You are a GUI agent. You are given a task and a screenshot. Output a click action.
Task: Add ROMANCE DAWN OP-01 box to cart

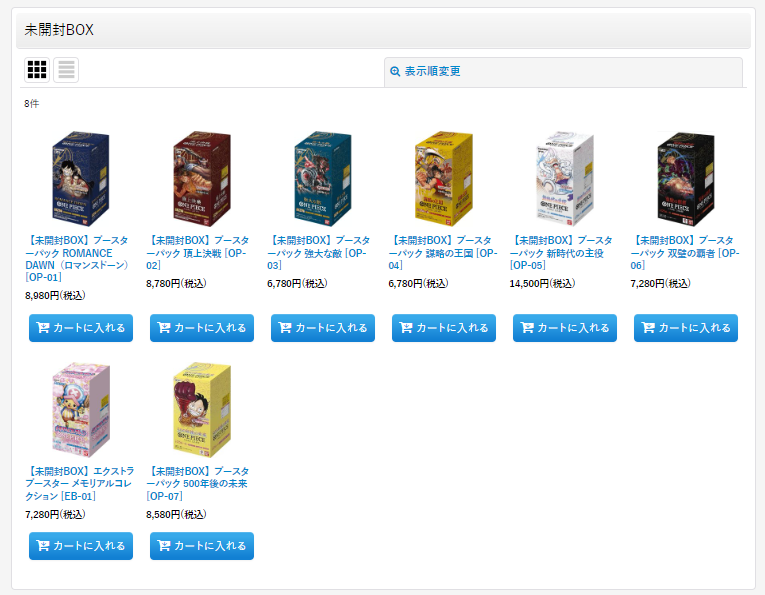point(81,328)
